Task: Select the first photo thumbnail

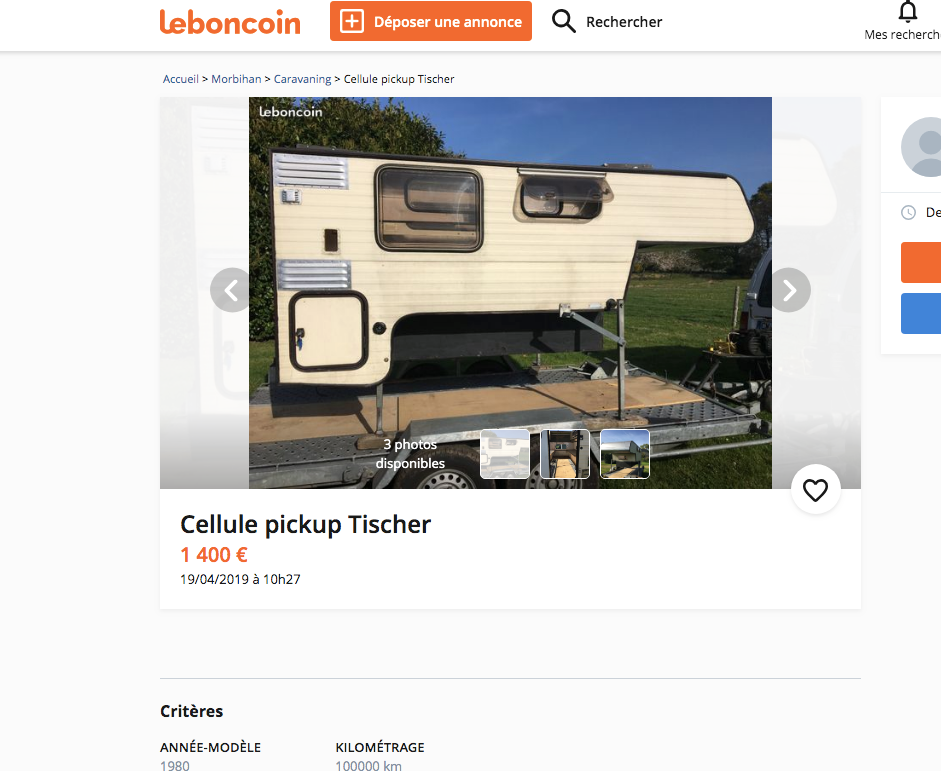Action: tap(505, 454)
